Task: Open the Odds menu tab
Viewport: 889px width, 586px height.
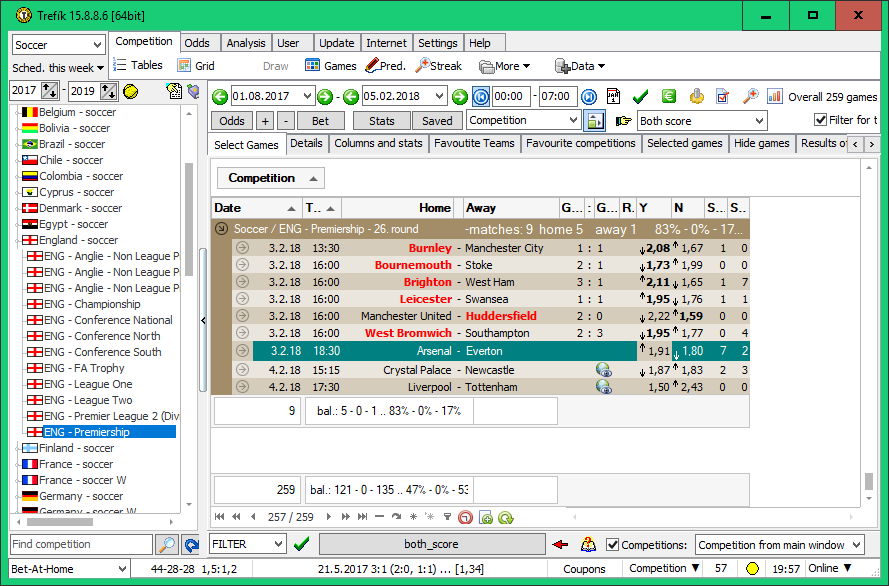Action: pos(197,43)
